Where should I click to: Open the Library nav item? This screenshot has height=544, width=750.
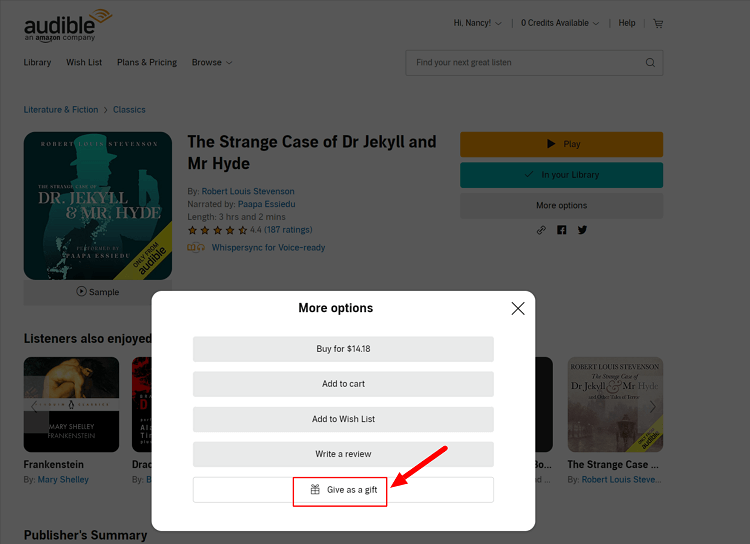click(37, 63)
